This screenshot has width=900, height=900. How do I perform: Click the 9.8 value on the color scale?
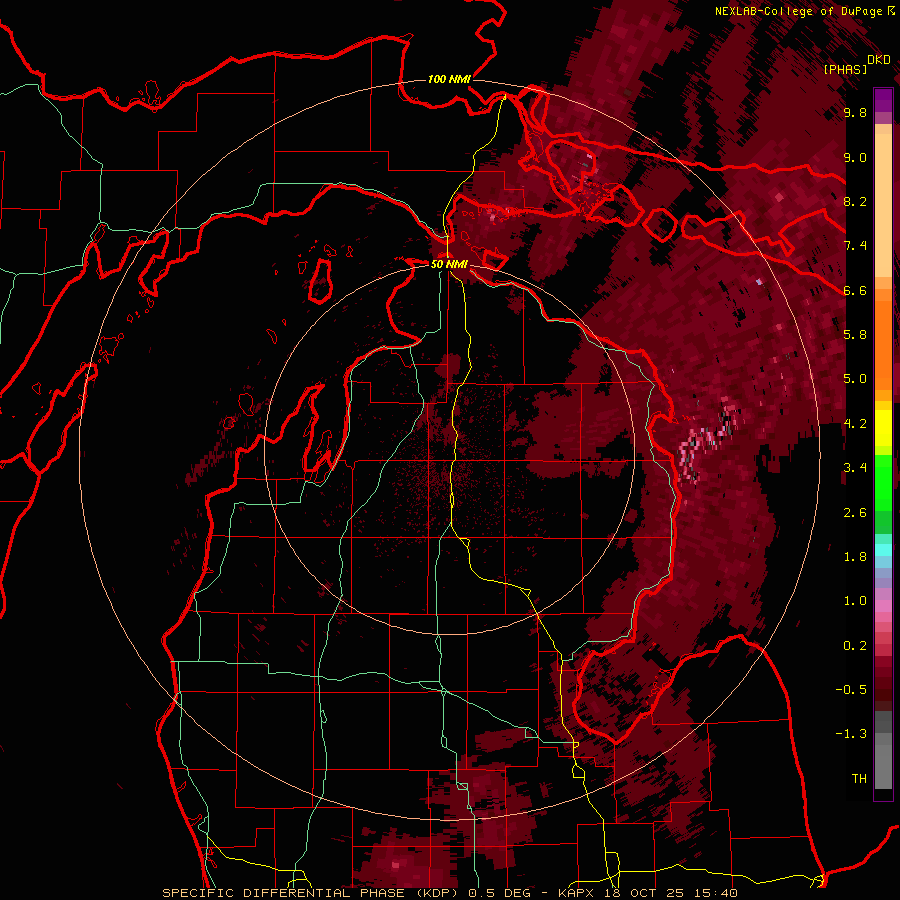[855, 112]
